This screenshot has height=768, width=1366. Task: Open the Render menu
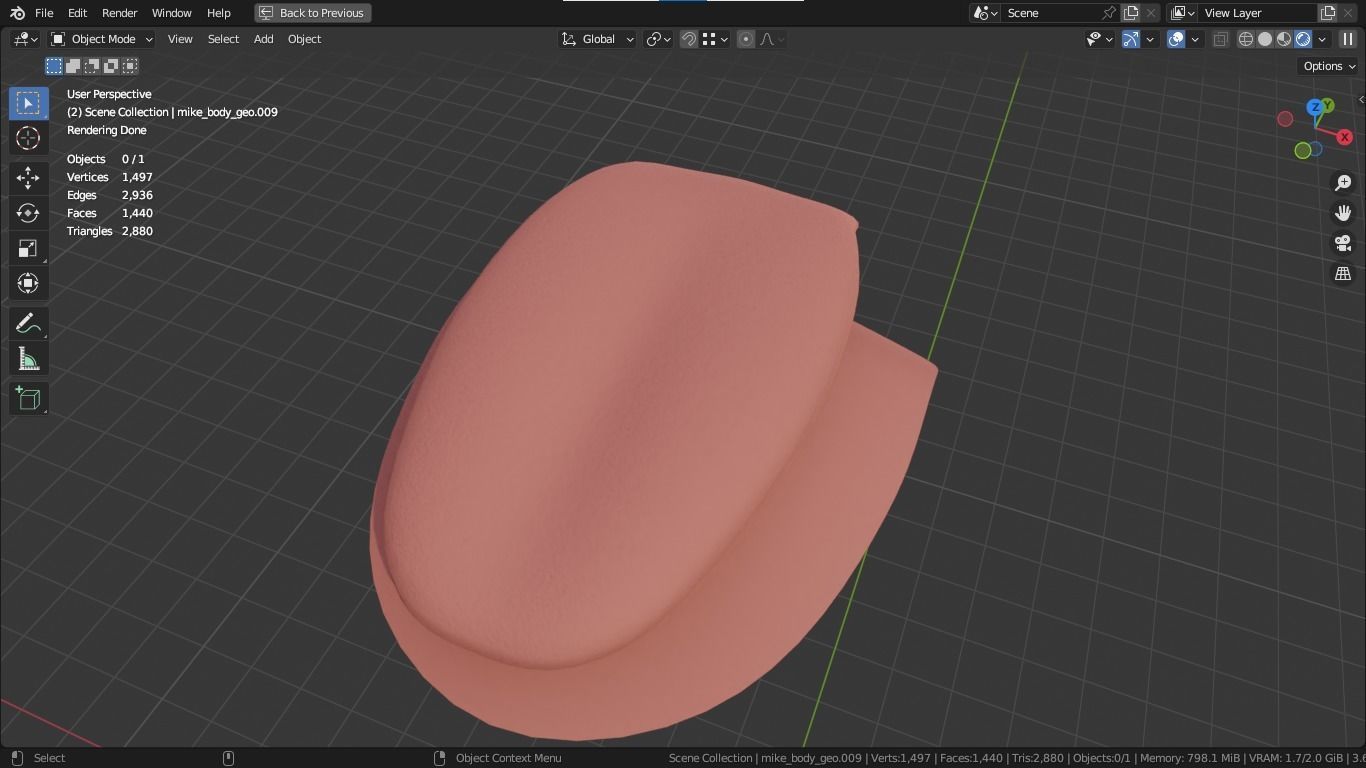(x=119, y=13)
